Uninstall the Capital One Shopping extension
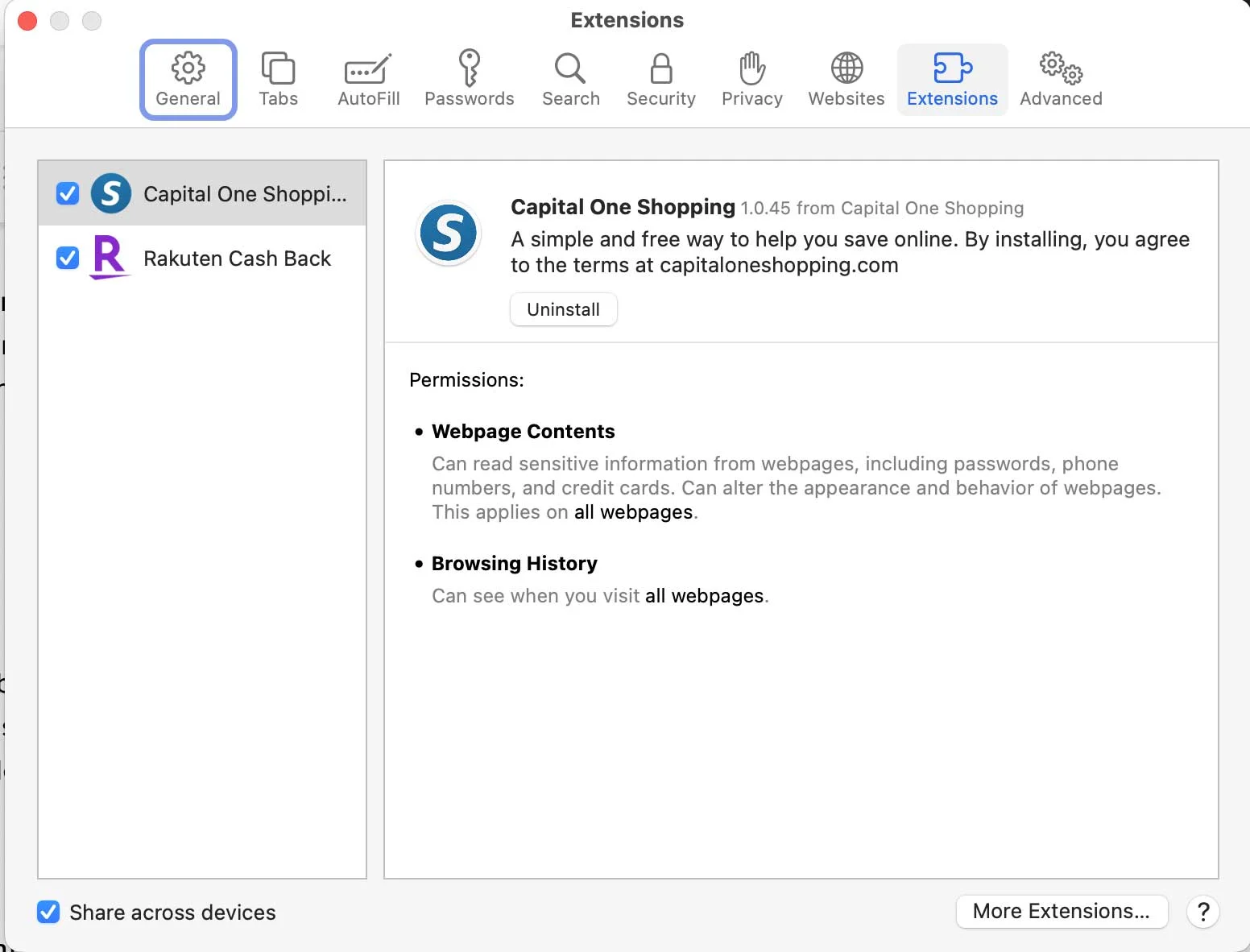Image resolution: width=1250 pixels, height=952 pixels. 564,309
